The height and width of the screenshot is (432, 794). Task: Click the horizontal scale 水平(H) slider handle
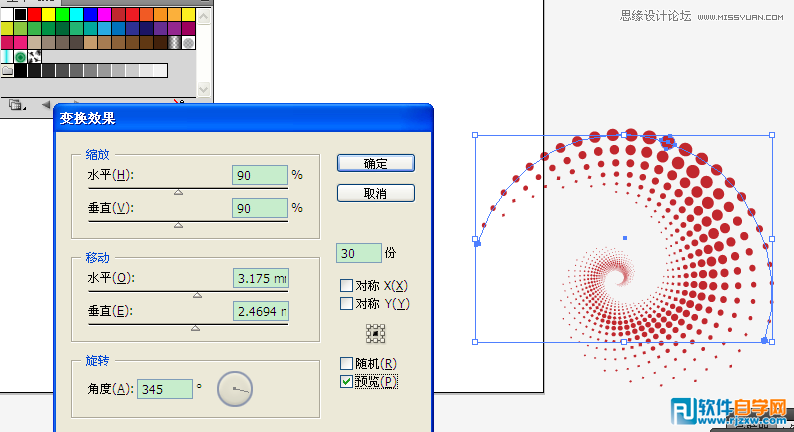point(178,192)
